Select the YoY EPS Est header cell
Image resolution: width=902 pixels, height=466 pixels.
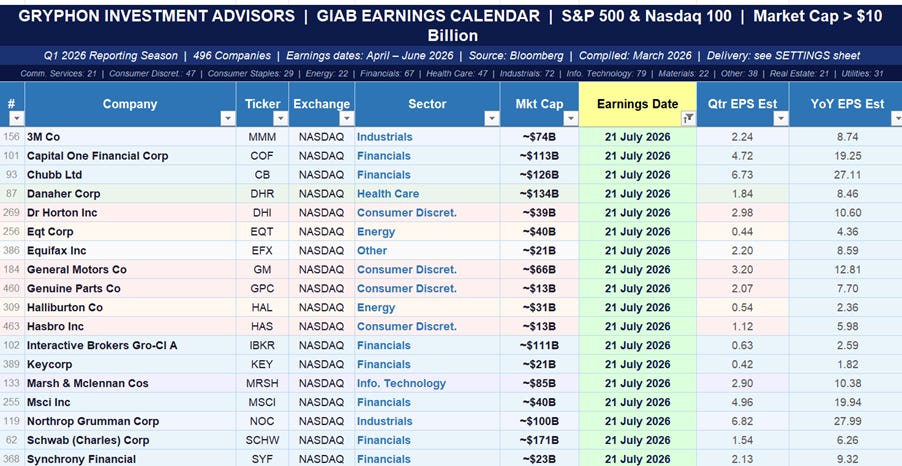(x=845, y=104)
